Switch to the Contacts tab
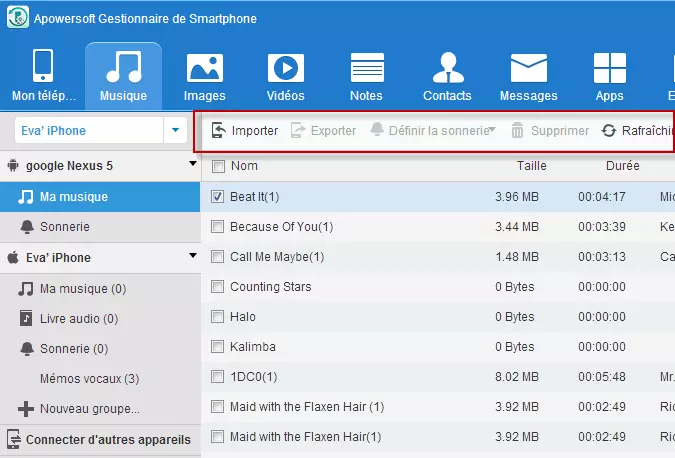This screenshot has width=675, height=458. click(x=447, y=76)
